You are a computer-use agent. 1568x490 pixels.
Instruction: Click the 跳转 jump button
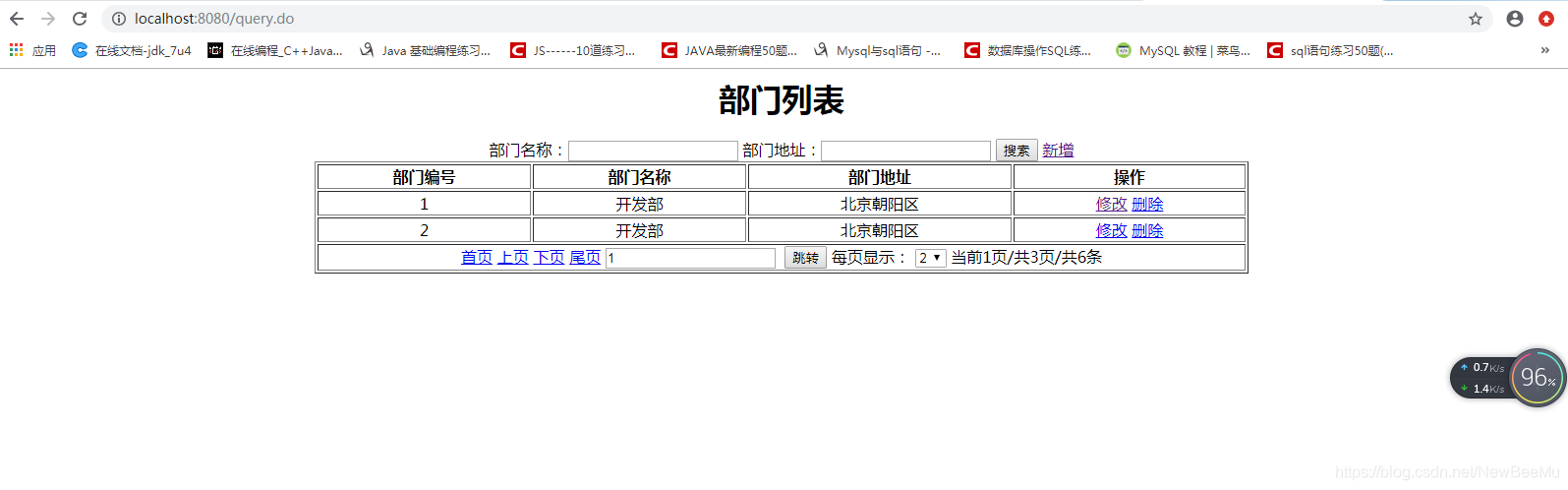(805, 258)
